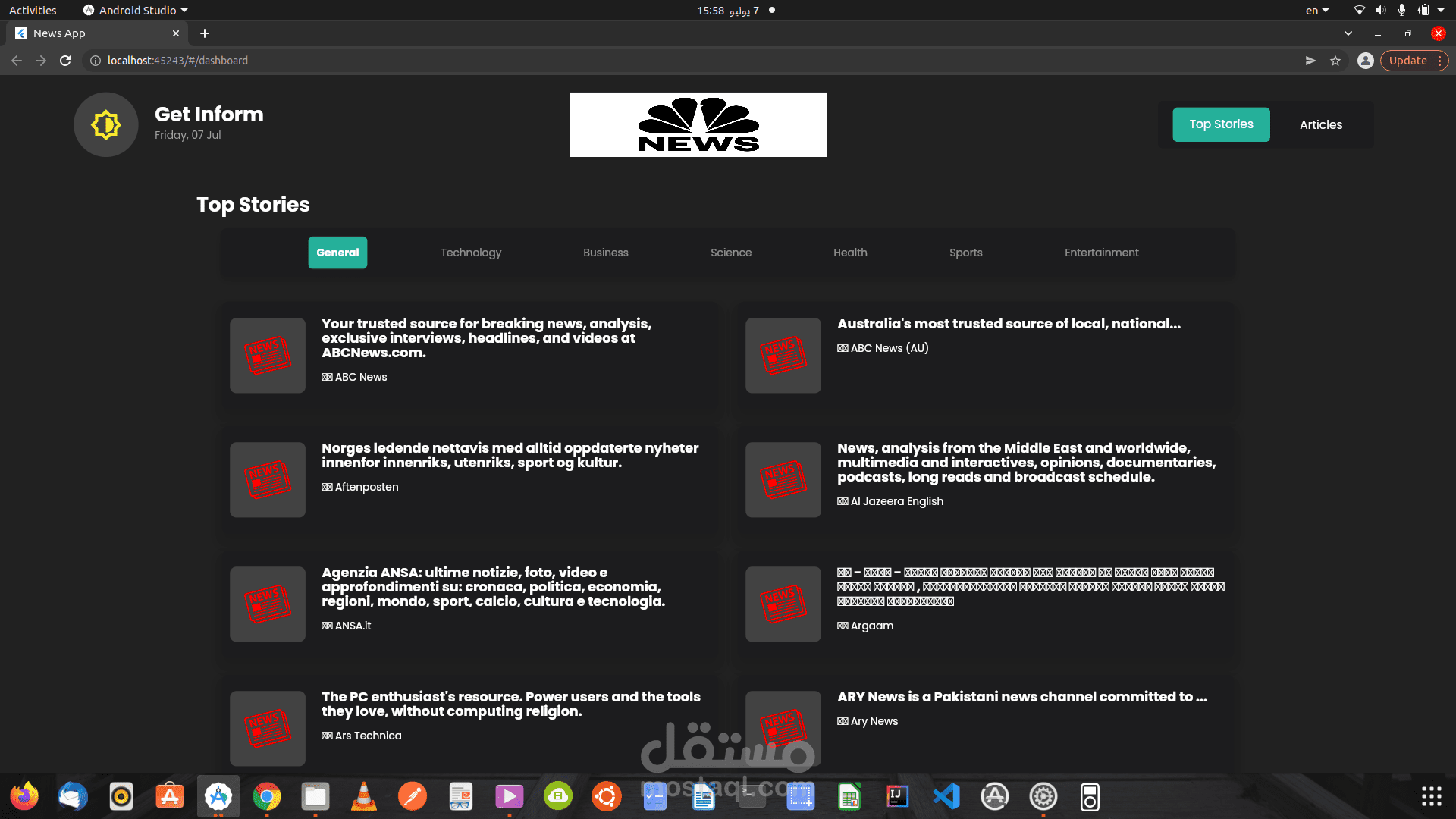Screen dimensions: 1456x819
Task: Show the applications grid
Action: (x=1431, y=796)
